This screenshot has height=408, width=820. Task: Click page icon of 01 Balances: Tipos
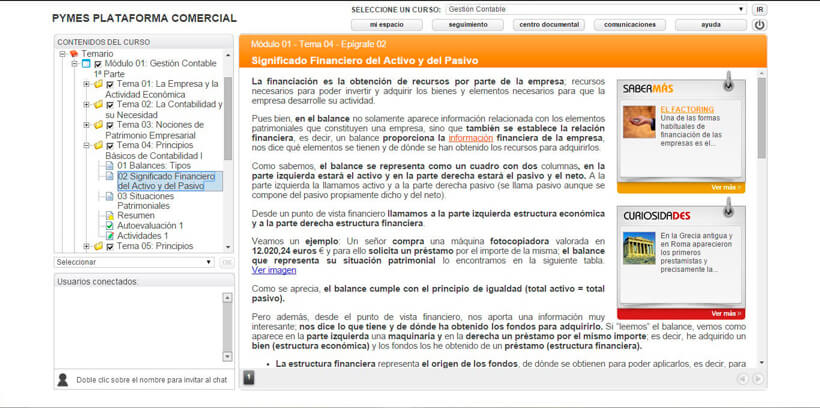click(109, 165)
